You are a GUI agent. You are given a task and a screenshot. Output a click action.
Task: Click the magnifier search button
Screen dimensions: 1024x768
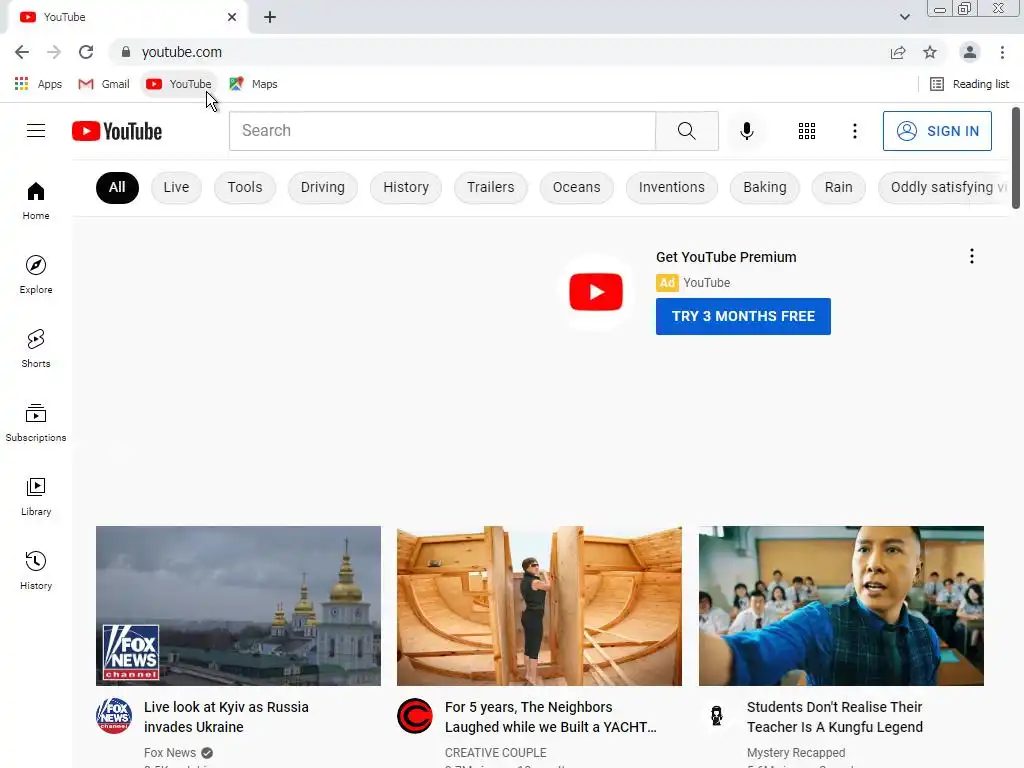click(687, 131)
